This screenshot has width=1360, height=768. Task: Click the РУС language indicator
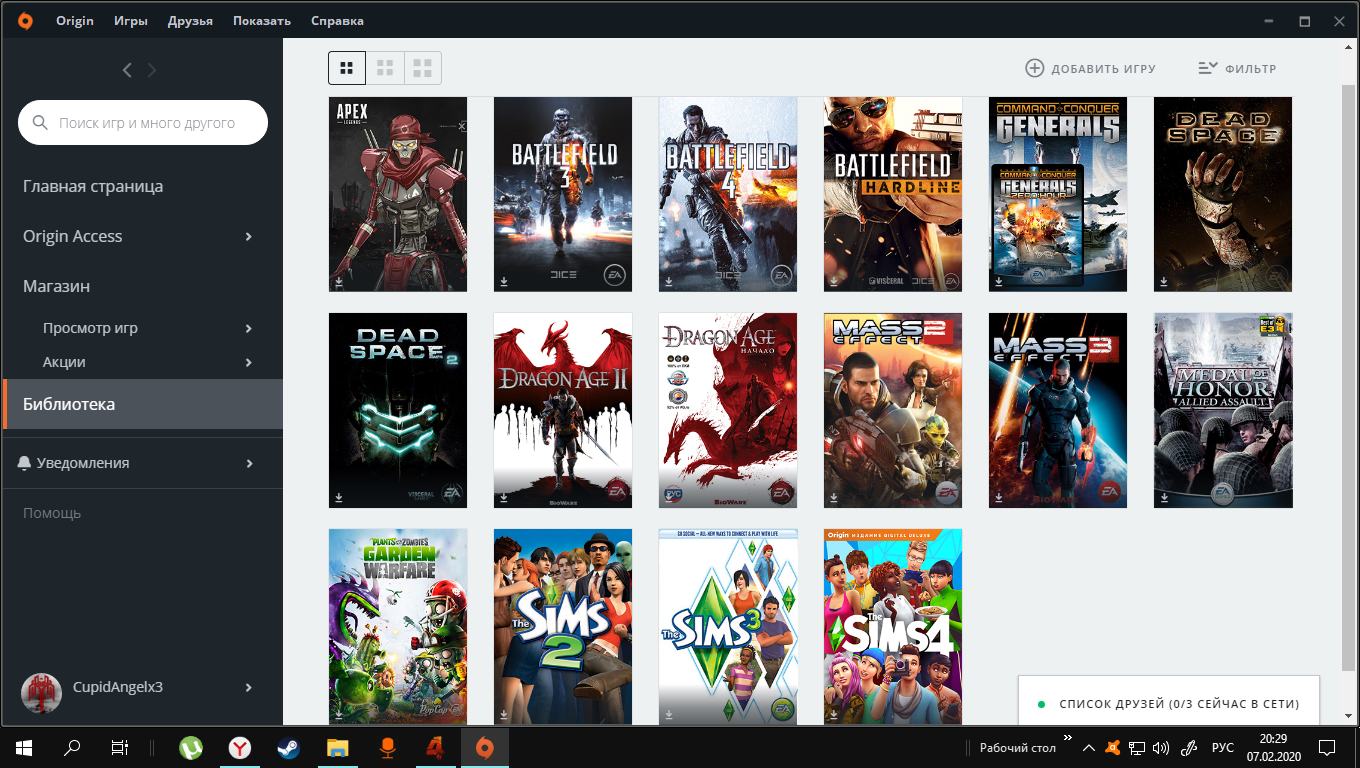point(1223,747)
